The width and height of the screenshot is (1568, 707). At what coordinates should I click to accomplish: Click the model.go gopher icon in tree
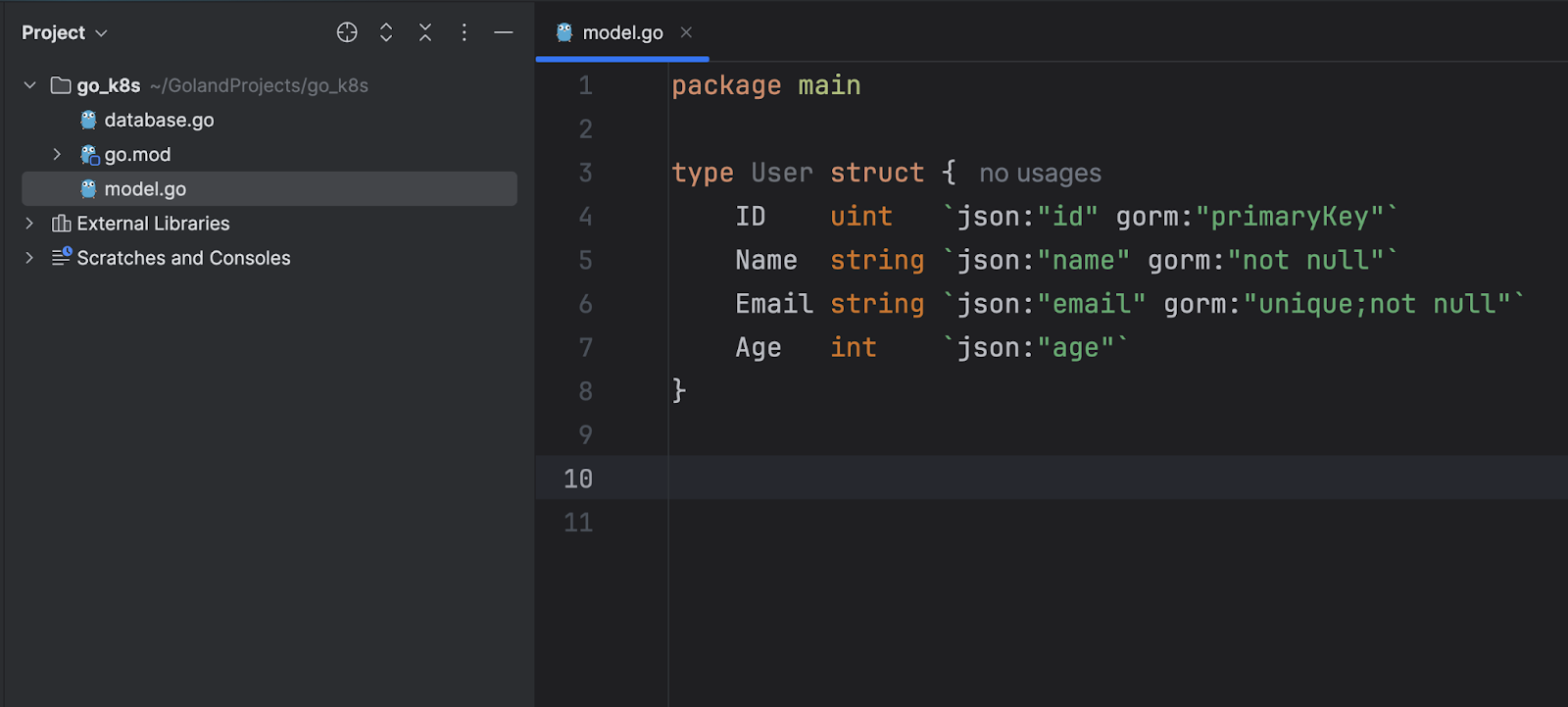click(88, 189)
